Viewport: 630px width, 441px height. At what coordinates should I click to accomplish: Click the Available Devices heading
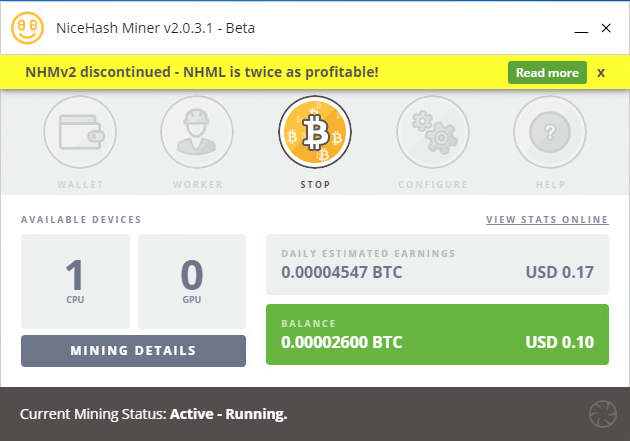81,220
